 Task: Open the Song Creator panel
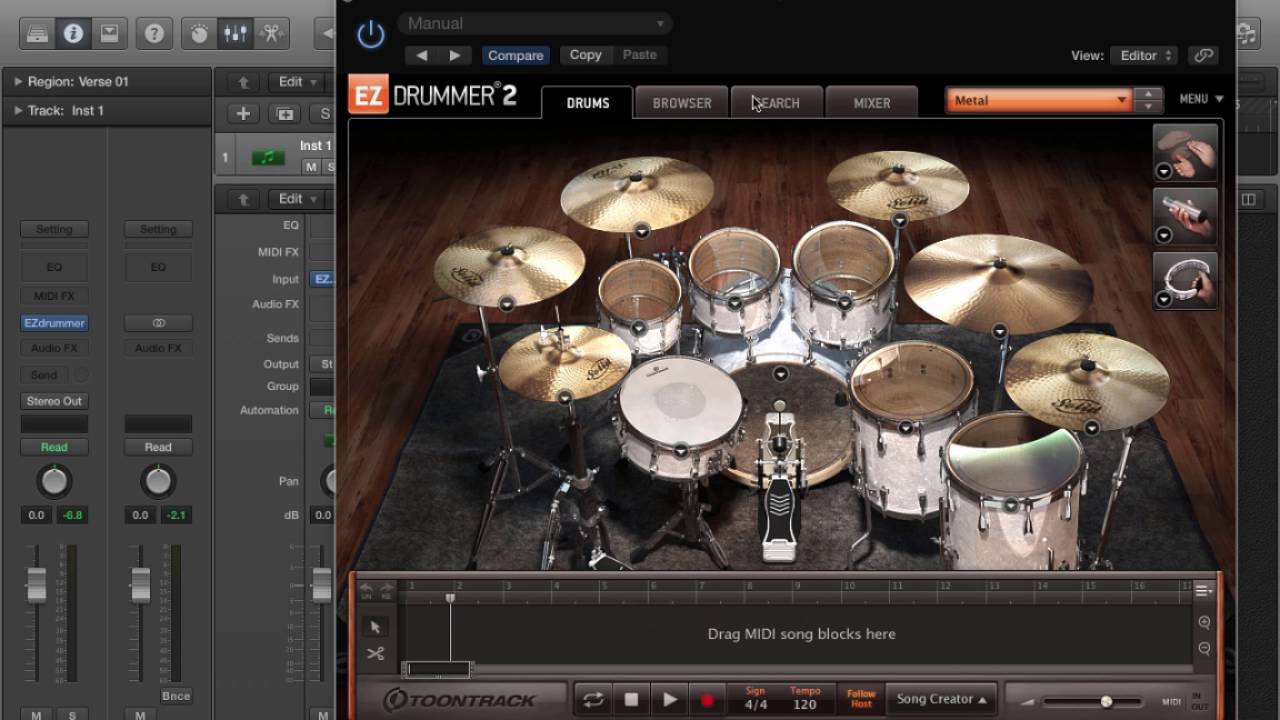(x=942, y=699)
